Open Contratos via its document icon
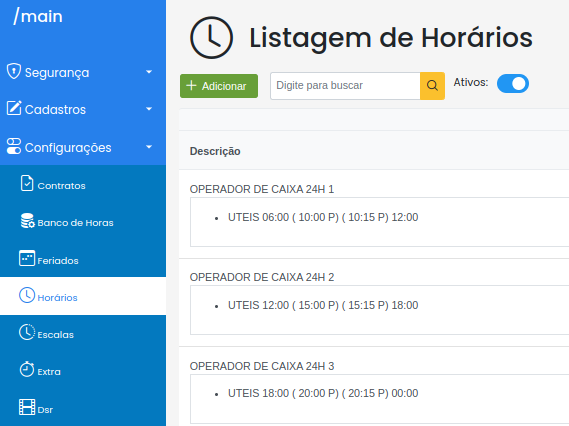The height and width of the screenshot is (426, 569). (x=27, y=183)
